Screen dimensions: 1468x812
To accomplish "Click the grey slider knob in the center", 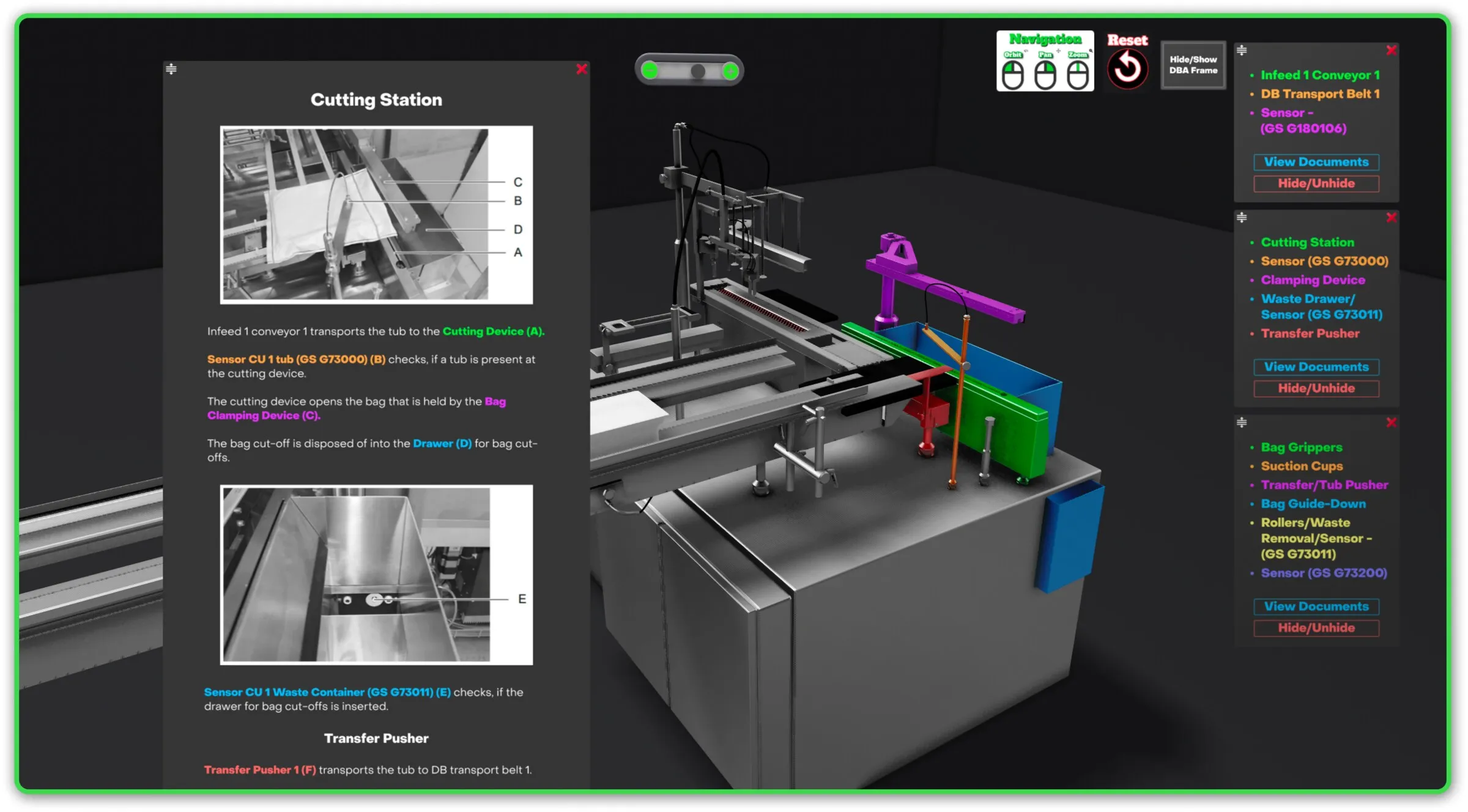I will pyautogui.click(x=698, y=71).
